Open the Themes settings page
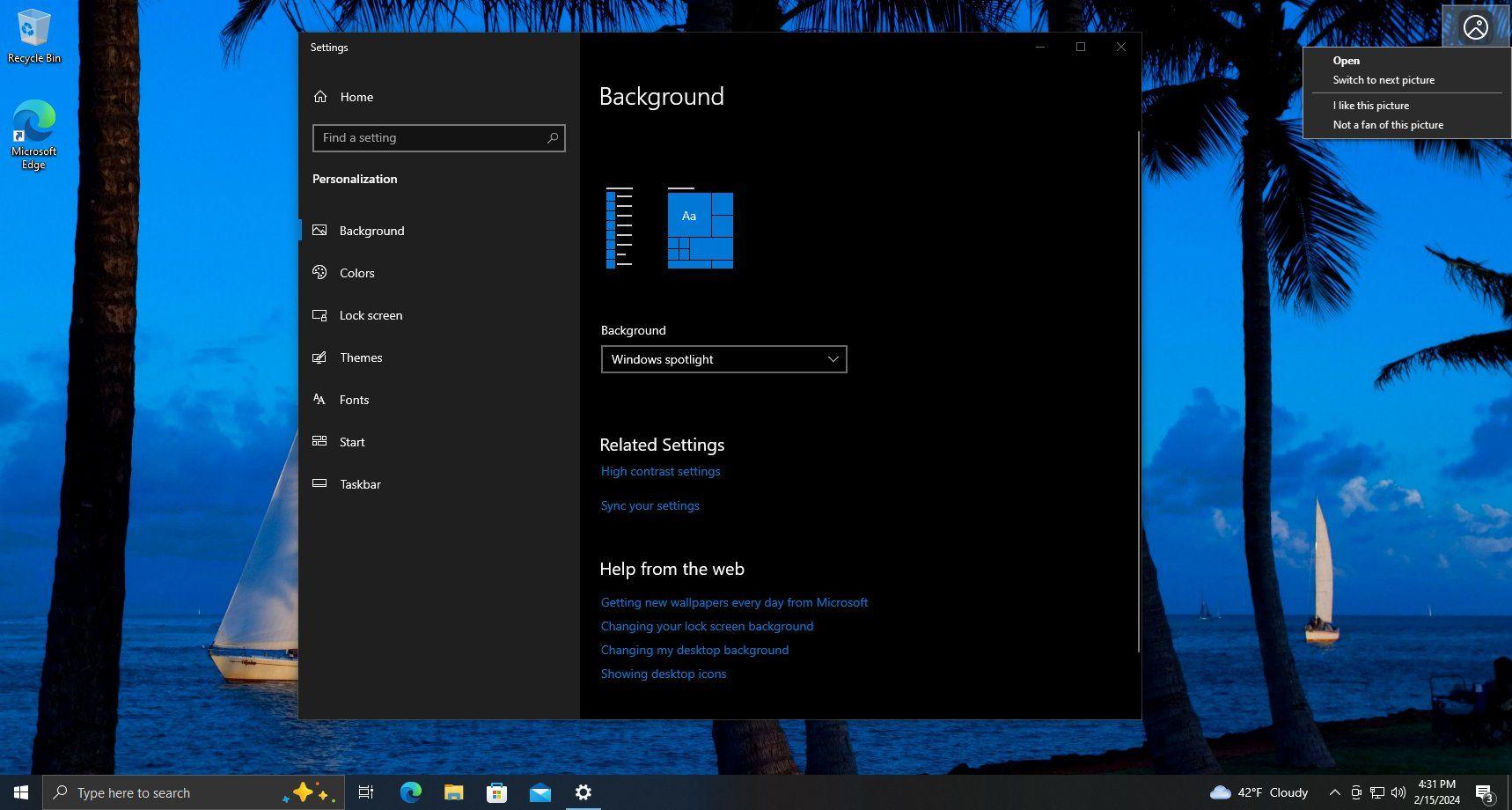Screen dimensions: 1512x810 [439, 357]
